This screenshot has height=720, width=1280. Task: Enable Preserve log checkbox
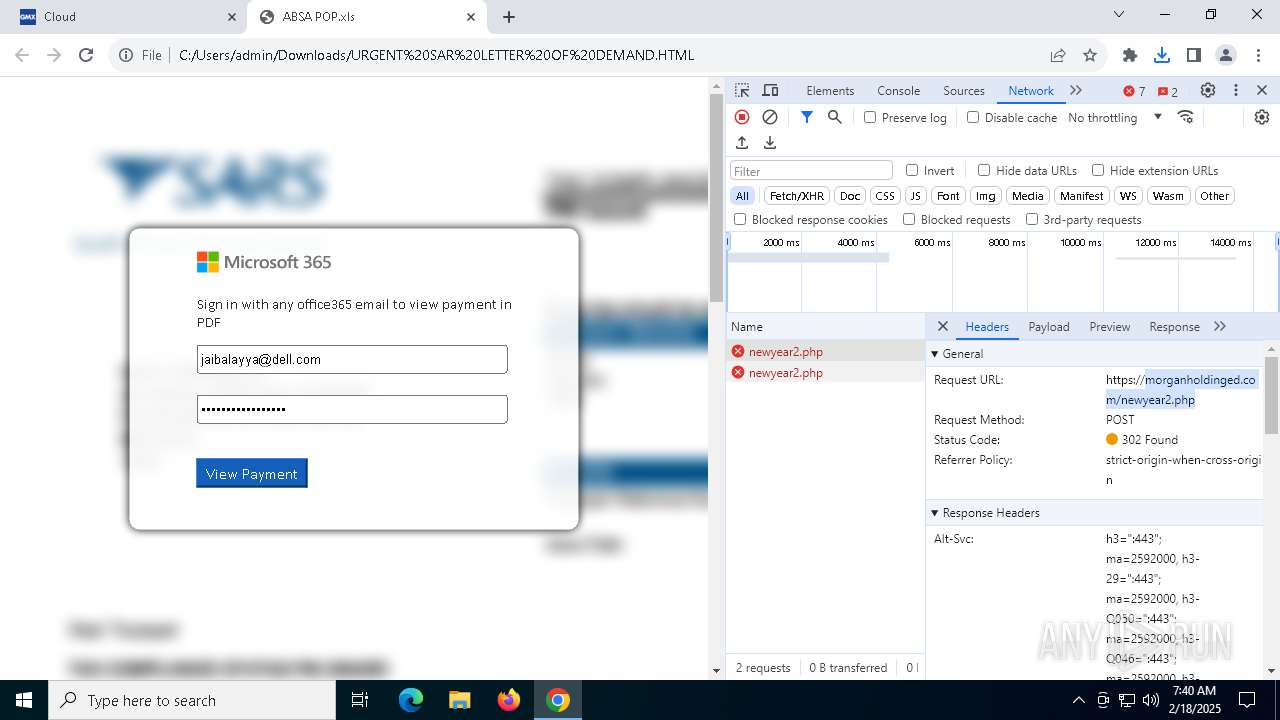pos(870,117)
